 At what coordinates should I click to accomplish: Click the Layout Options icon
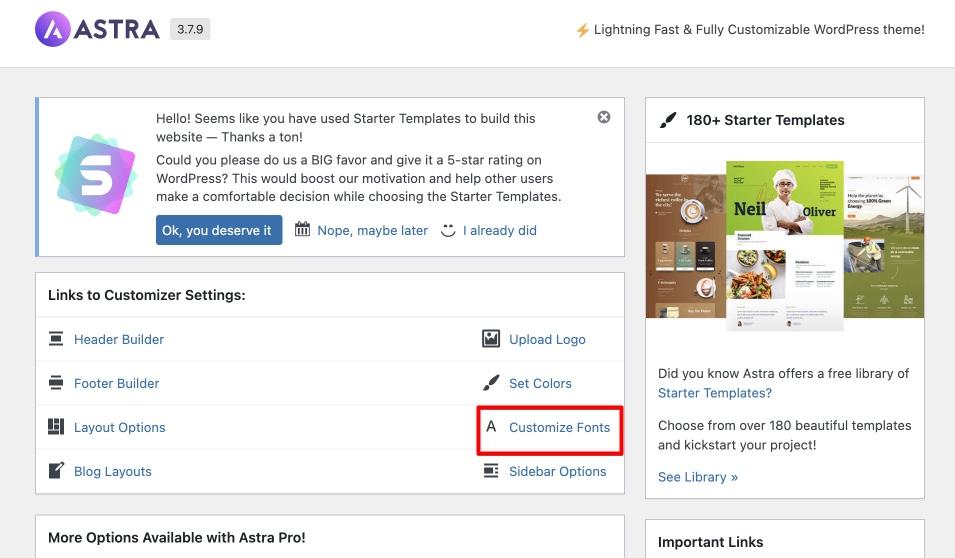(56, 427)
